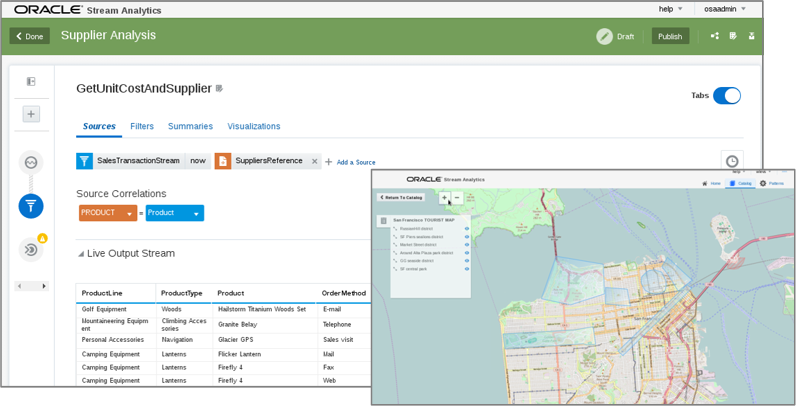Select the Hailstorm Titanium Woods Set cell
Screen dimensions: 800x410
tap(262, 309)
